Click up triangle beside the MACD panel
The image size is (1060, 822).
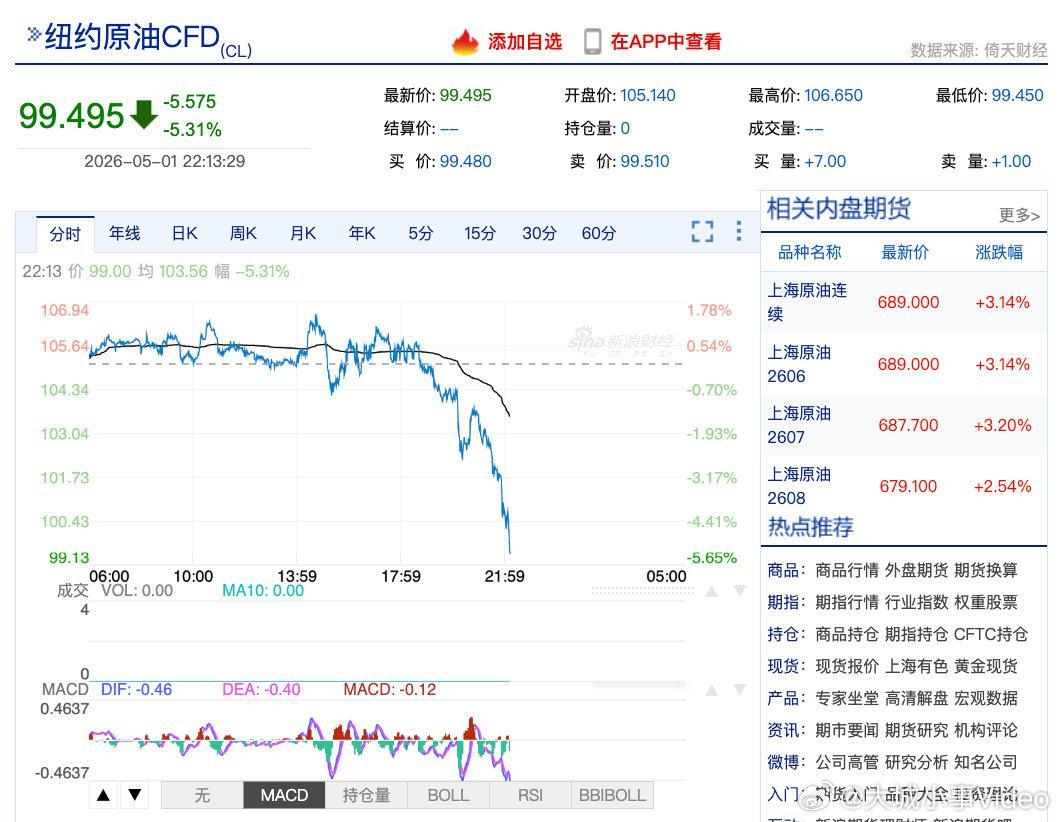(712, 690)
